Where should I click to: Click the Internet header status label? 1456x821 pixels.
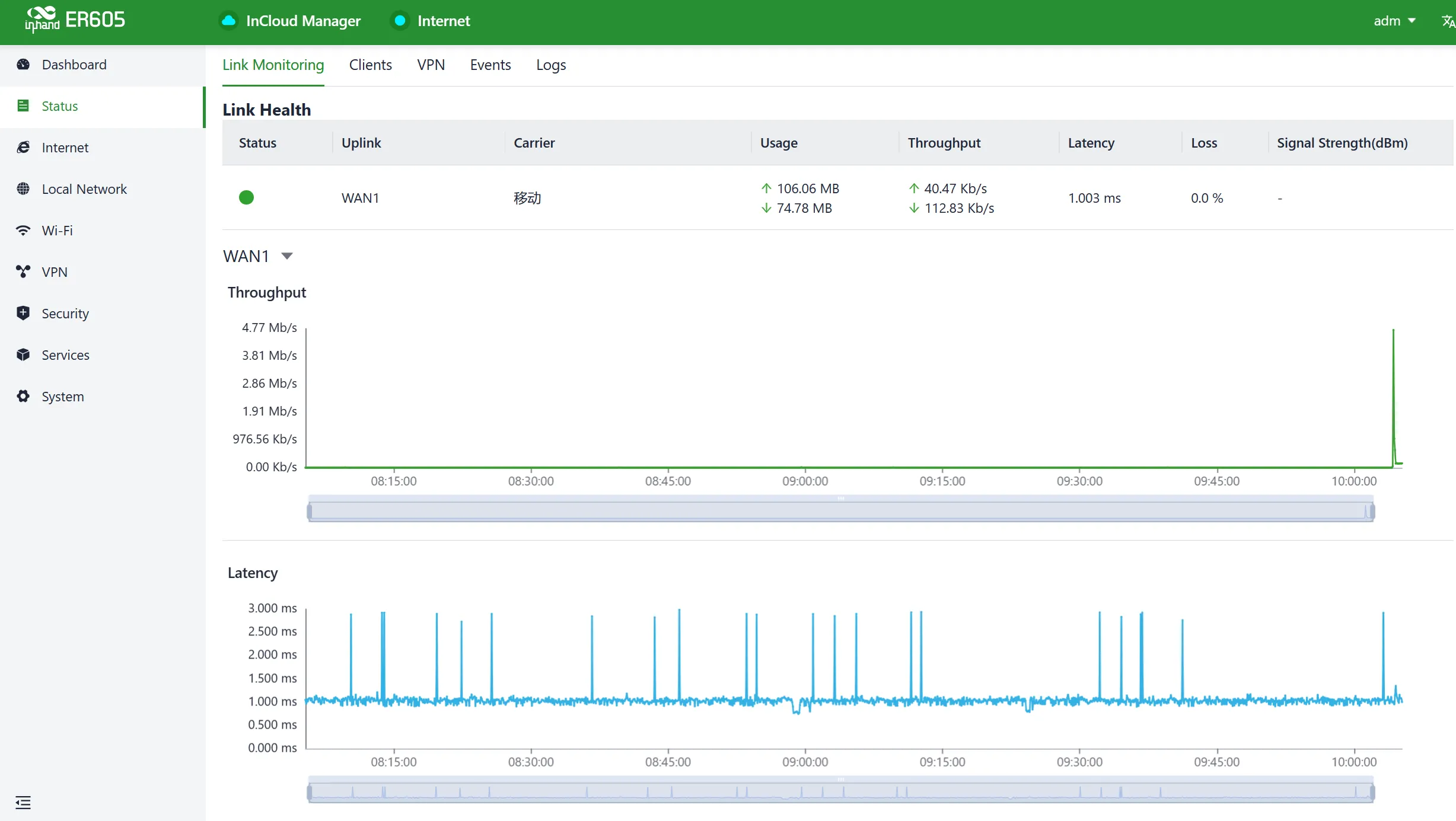tap(444, 21)
